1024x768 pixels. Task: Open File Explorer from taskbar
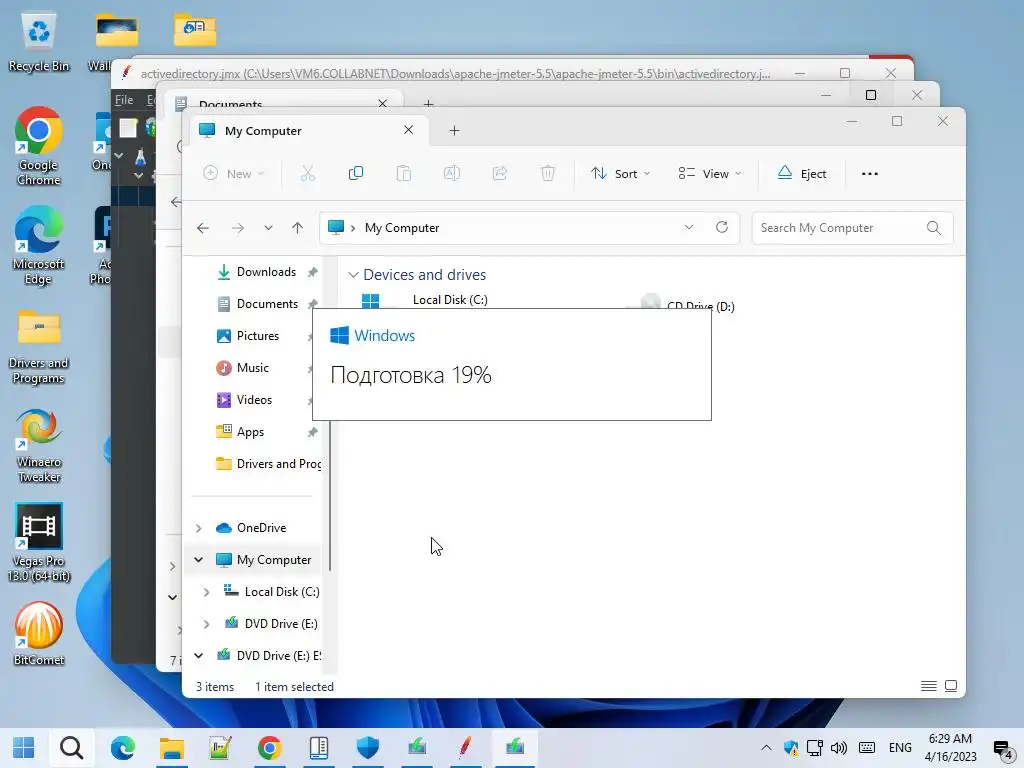pos(172,748)
